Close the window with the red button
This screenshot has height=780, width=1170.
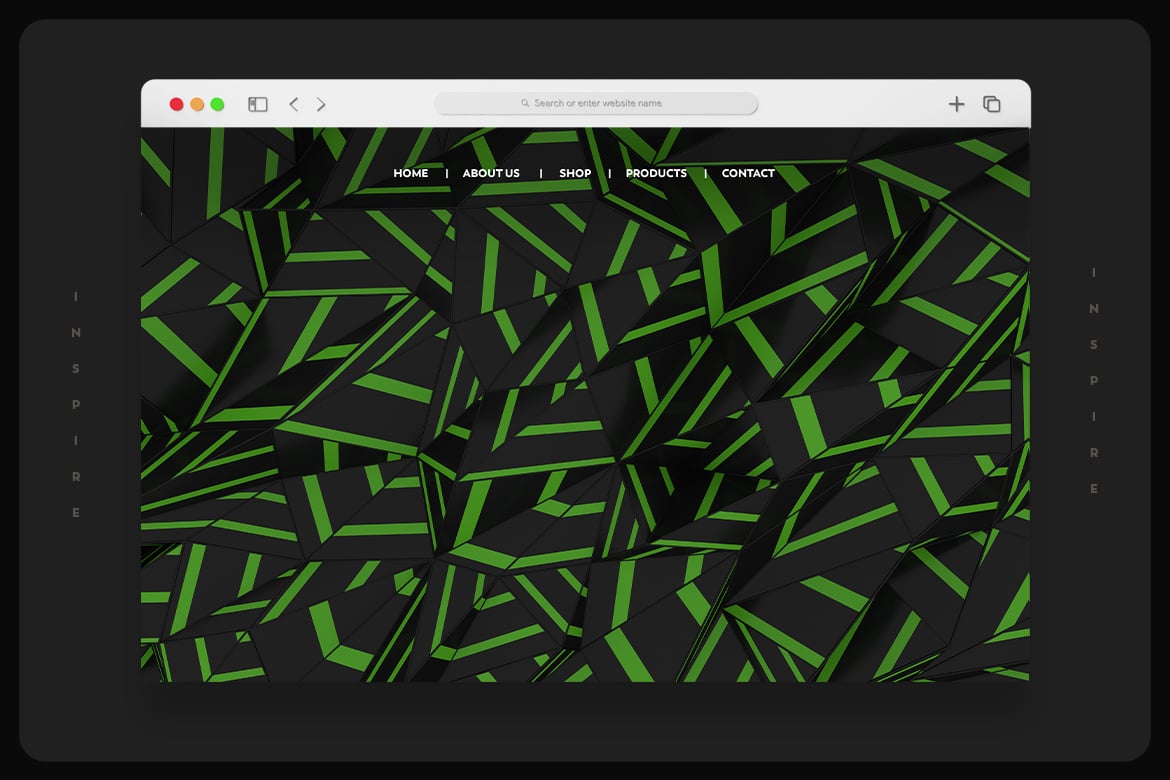[176, 104]
